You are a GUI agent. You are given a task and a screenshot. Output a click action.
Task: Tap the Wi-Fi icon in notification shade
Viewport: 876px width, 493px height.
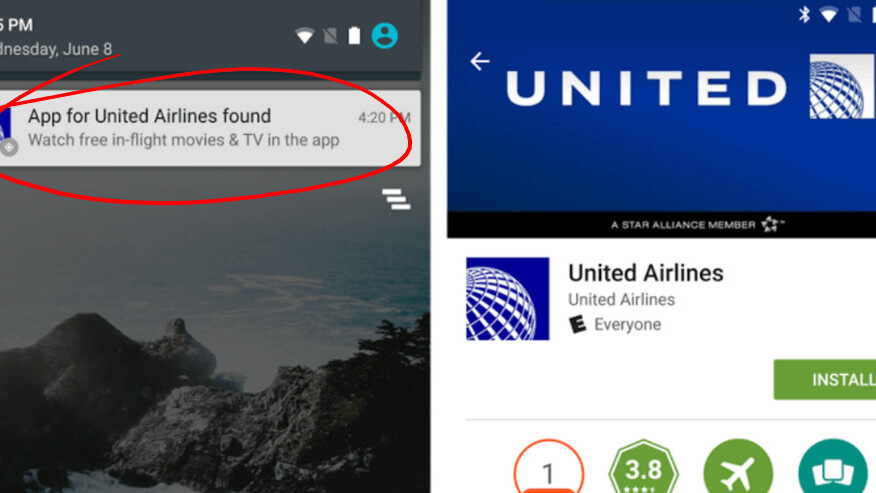click(304, 36)
